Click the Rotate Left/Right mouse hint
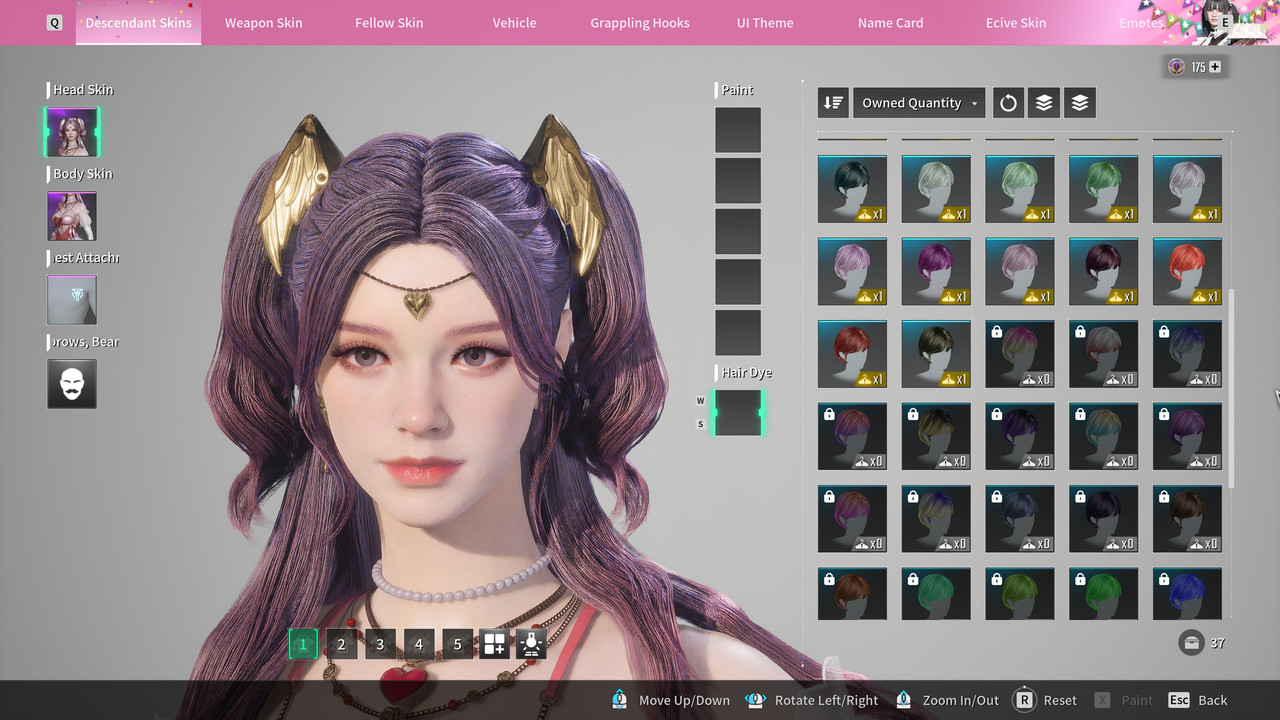 coord(811,700)
